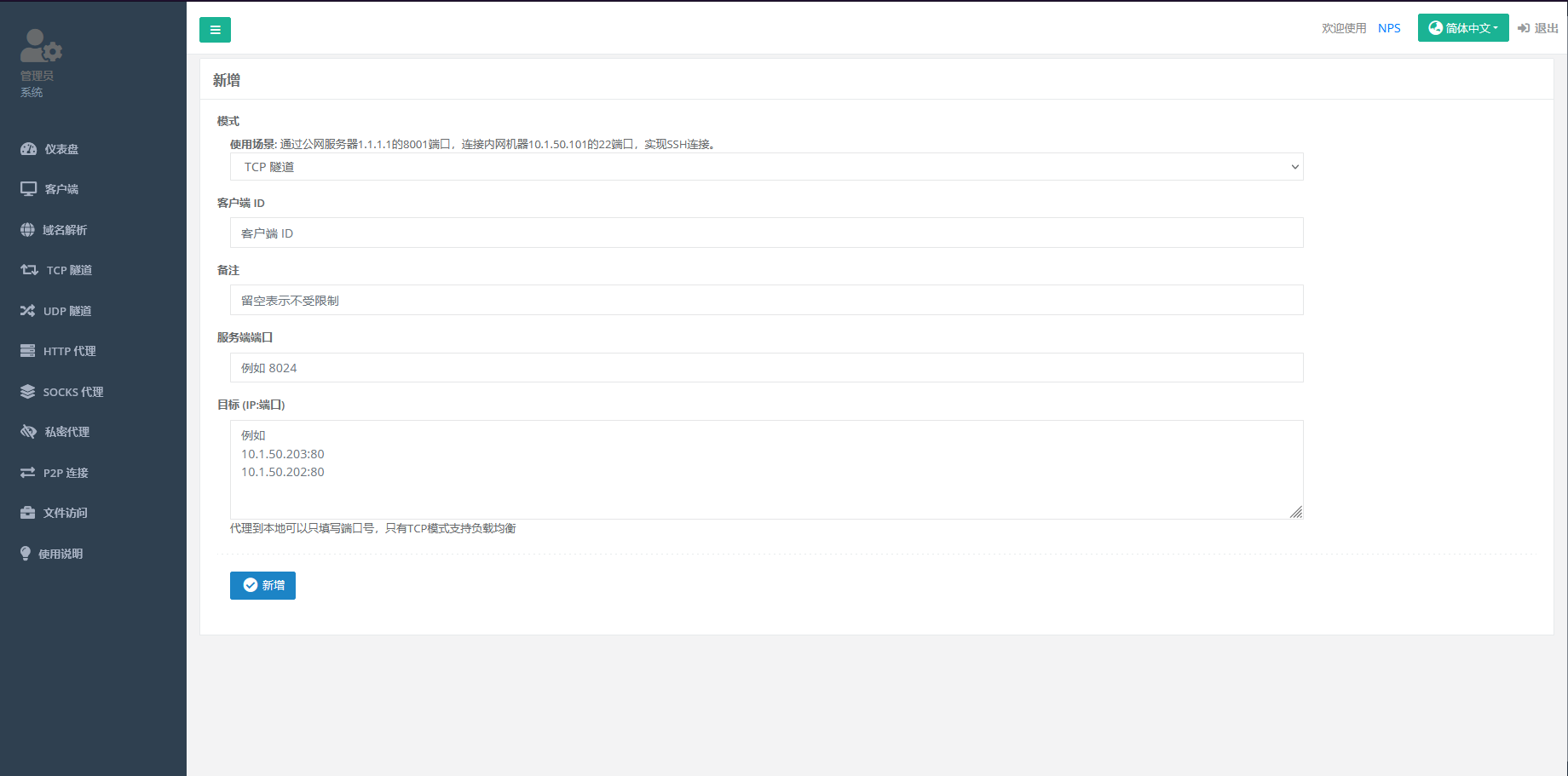This screenshot has width=1568, height=776.
Task: Click the 退出 logout link
Action: pyautogui.click(x=1538, y=28)
